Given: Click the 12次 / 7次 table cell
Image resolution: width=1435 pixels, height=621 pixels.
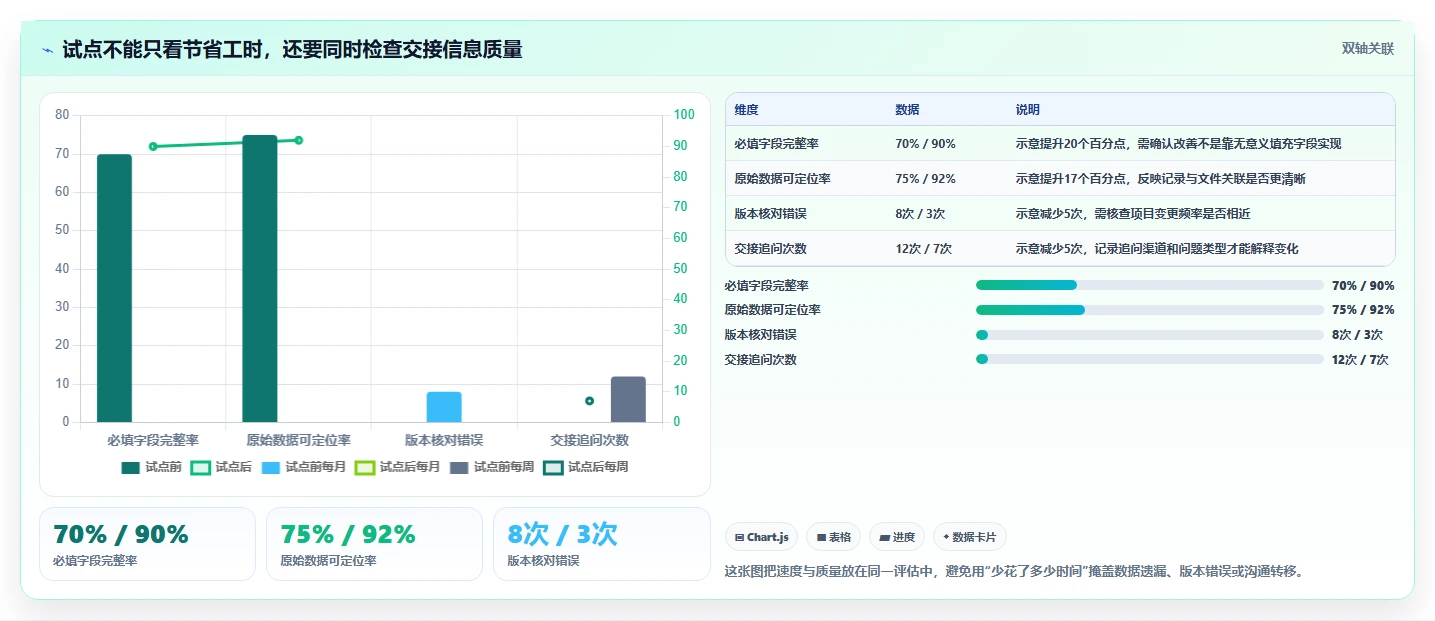Looking at the screenshot, I should point(923,249).
